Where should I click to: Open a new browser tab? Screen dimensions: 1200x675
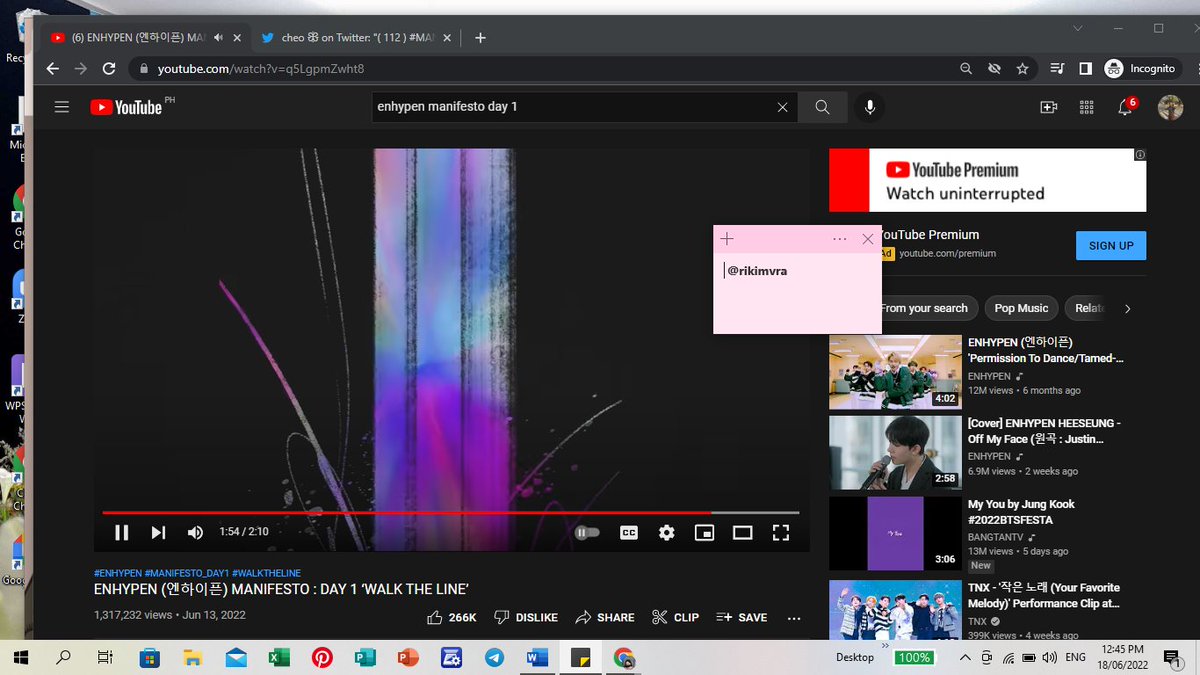[x=480, y=38]
